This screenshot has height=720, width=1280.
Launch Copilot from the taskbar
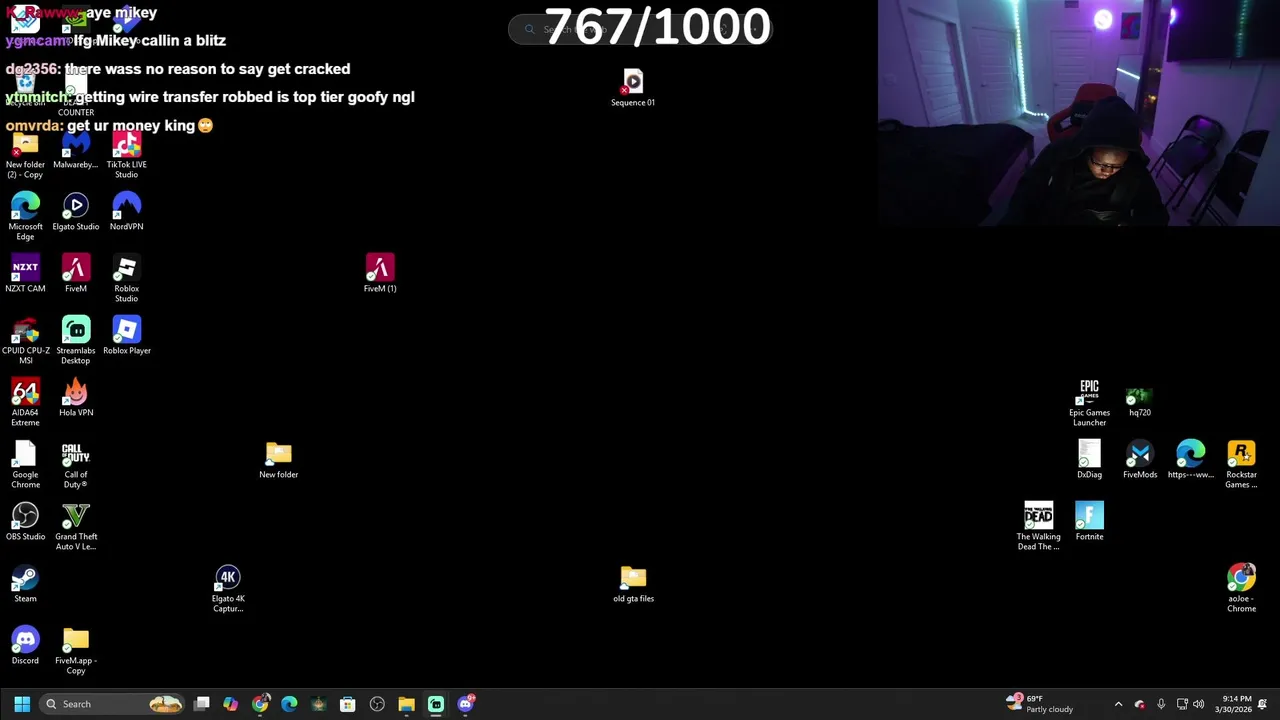pos(231,704)
